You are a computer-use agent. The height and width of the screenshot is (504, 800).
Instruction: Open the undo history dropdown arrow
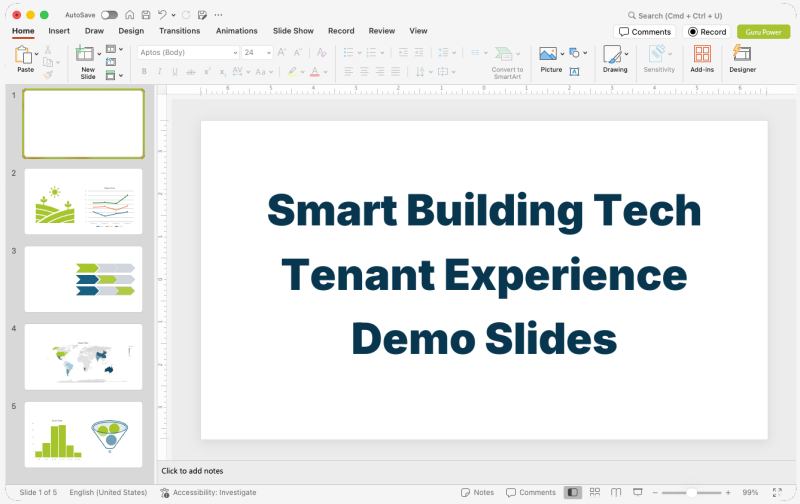tap(173, 15)
